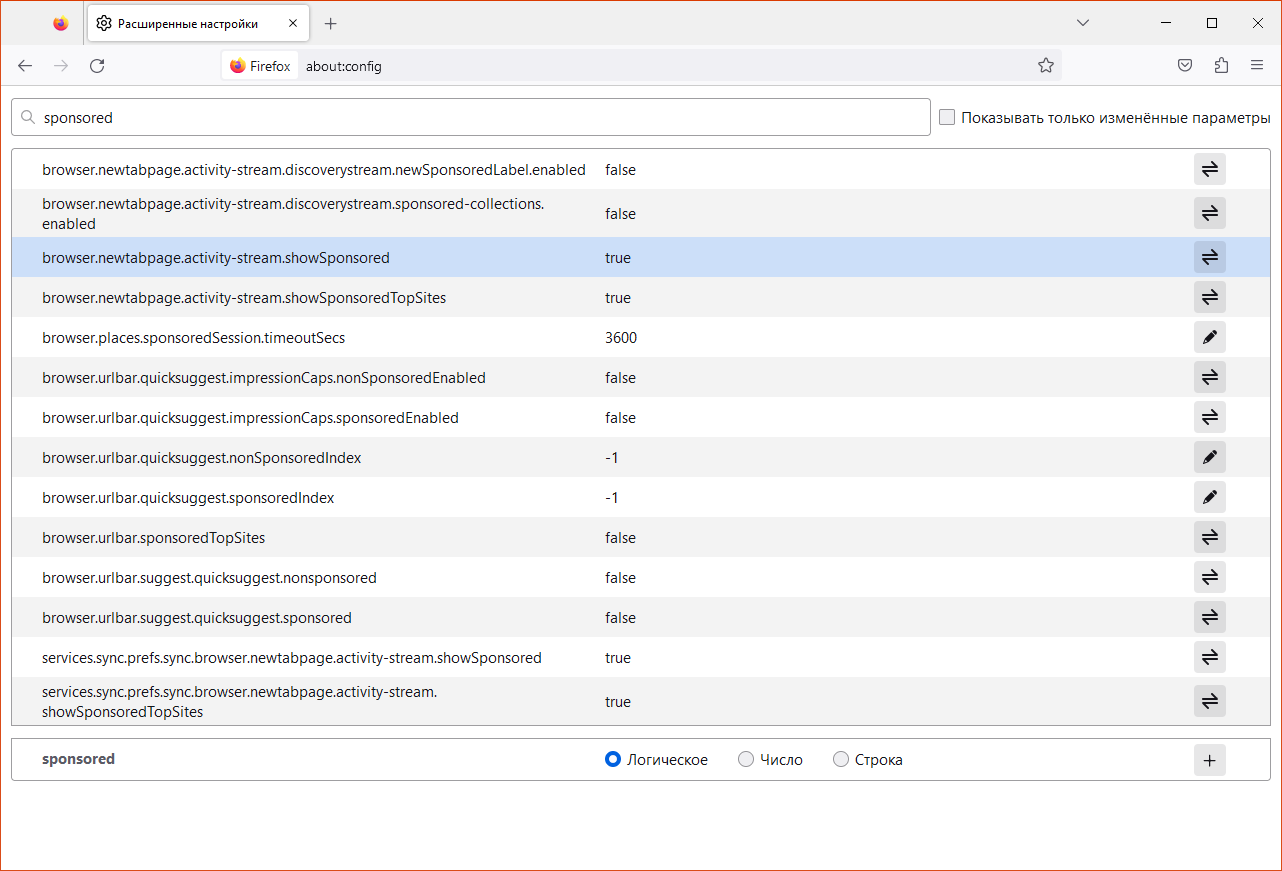
Task: Go back to the previous page
Action: coord(25,66)
